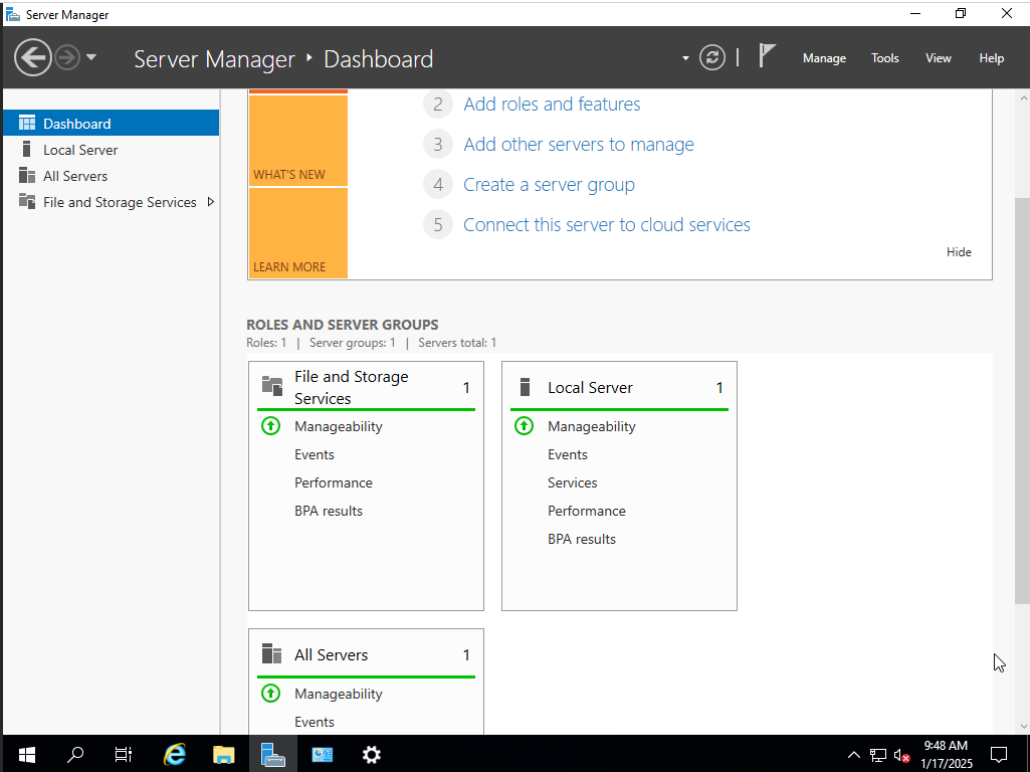The width and height of the screenshot is (1030, 772).
Task: Click Manageability status icon in Local Server tile
Action: (524, 426)
